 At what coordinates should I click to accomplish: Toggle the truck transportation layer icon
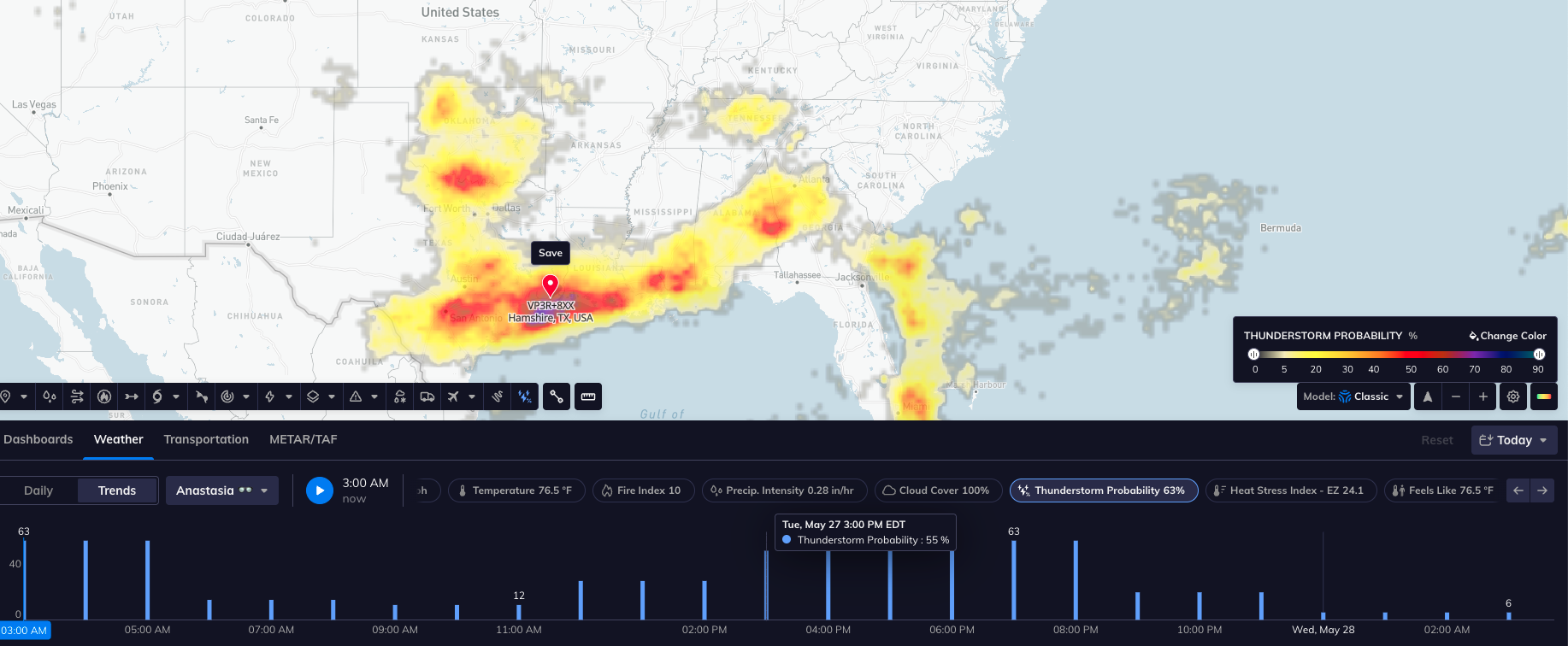pyautogui.click(x=427, y=396)
